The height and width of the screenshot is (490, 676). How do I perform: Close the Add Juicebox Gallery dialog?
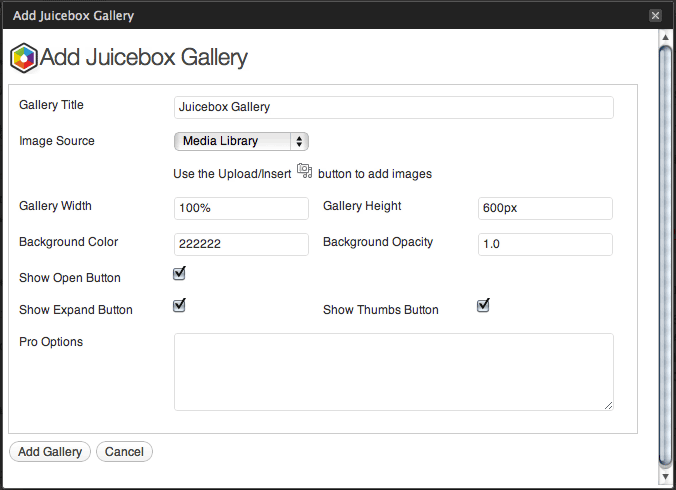click(x=655, y=16)
